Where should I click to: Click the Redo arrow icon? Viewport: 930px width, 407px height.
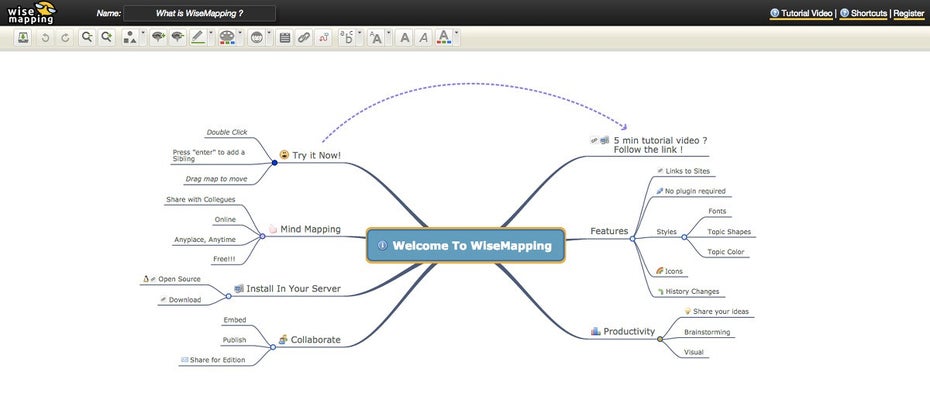coord(65,37)
